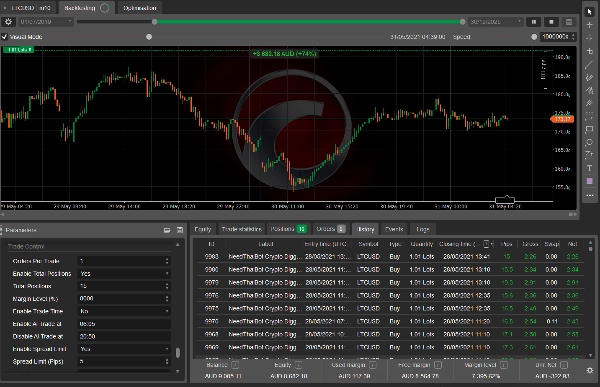Adjust the Speed value stepper
600x387 pixels.
click(x=573, y=37)
